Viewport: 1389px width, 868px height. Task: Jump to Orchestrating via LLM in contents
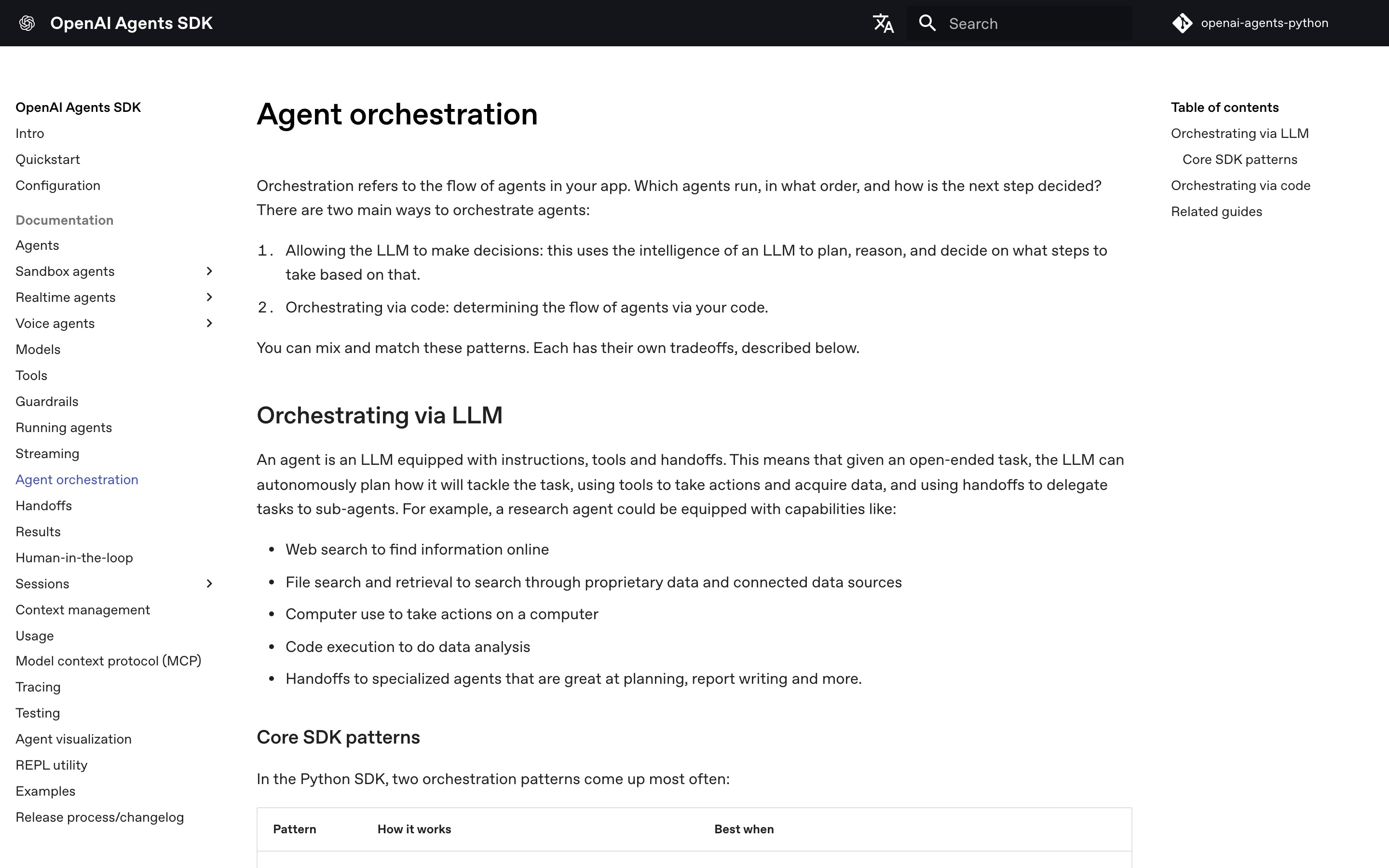click(1240, 133)
